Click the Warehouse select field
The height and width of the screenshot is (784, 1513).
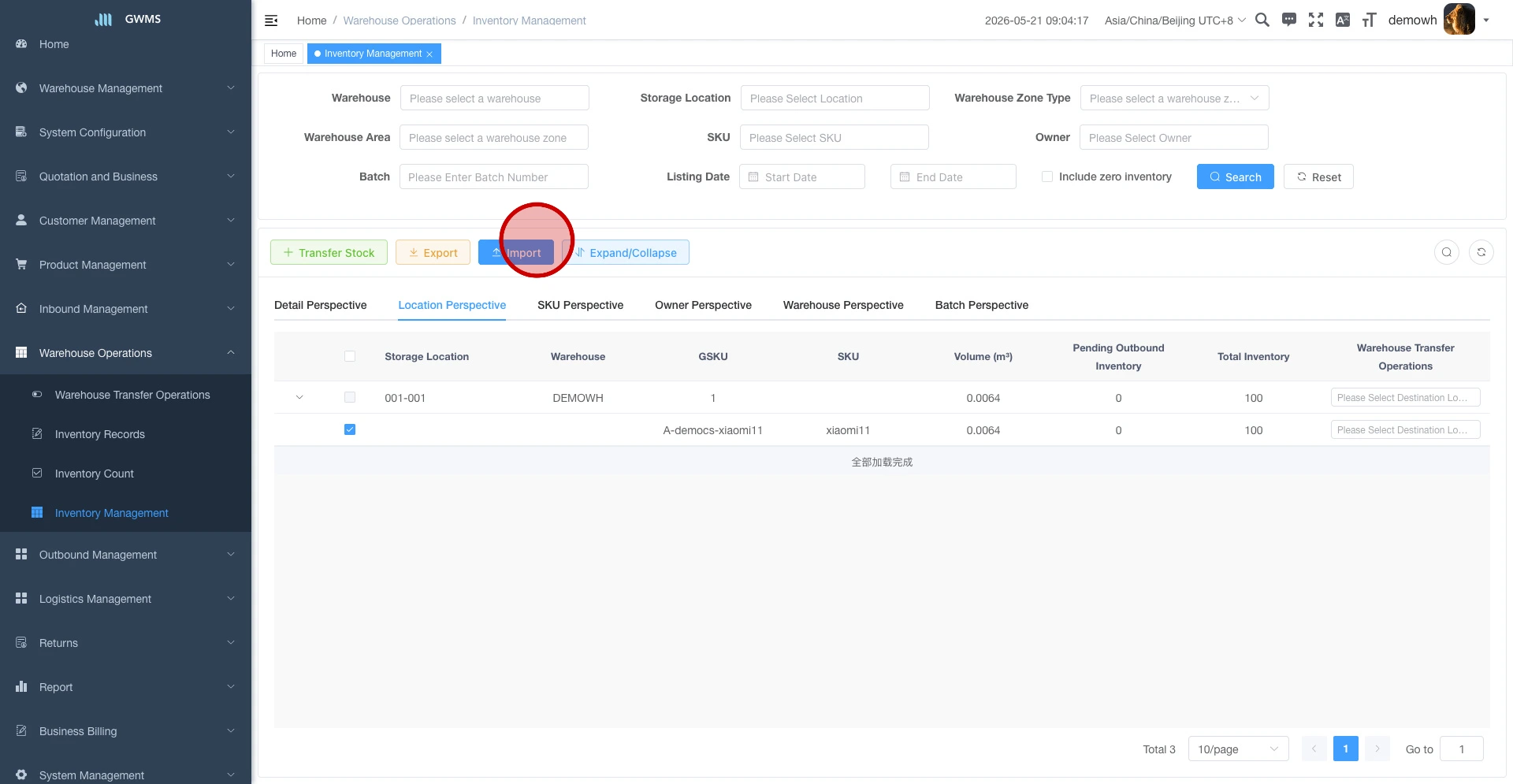point(494,98)
